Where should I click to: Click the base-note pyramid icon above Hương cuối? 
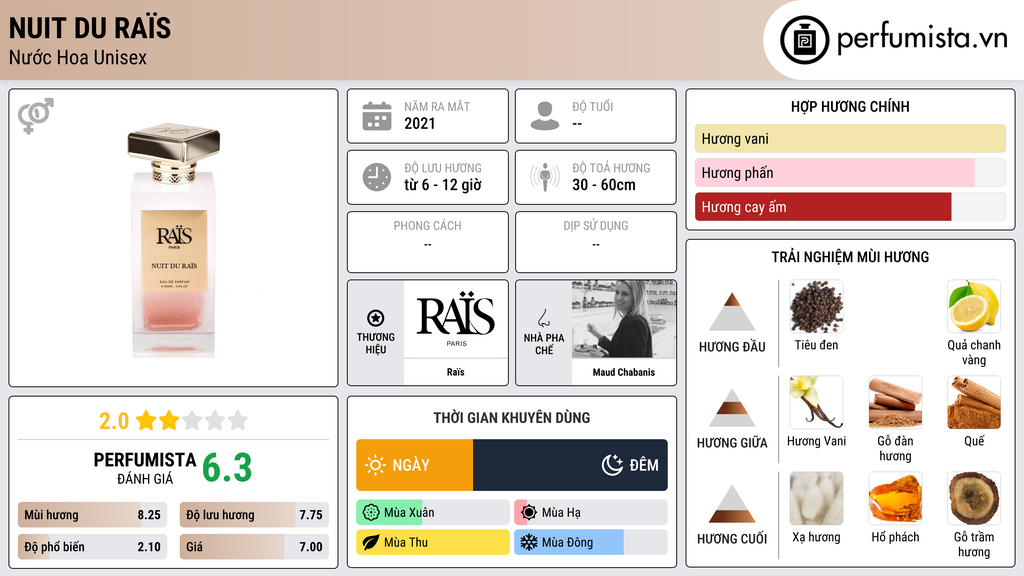point(732,504)
